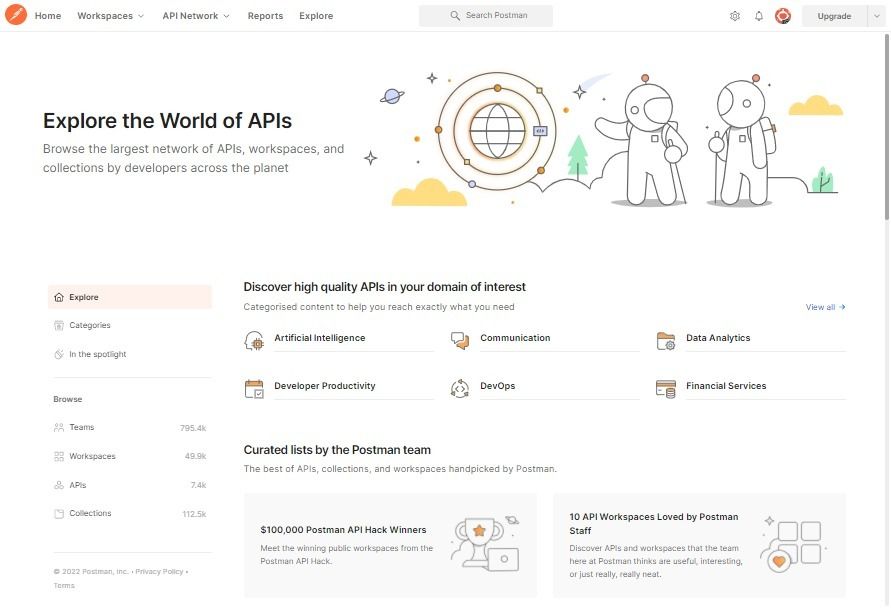Browse APIs with 7.4k count
Image resolution: width=891 pixels, height=608 pixels.
click(x=130, y=485)
